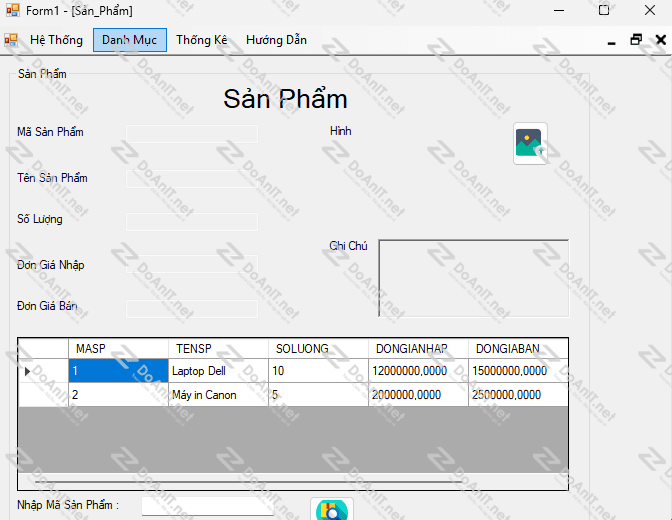
Task: Select MASP cell with value 1
Action: coord(118,371)
